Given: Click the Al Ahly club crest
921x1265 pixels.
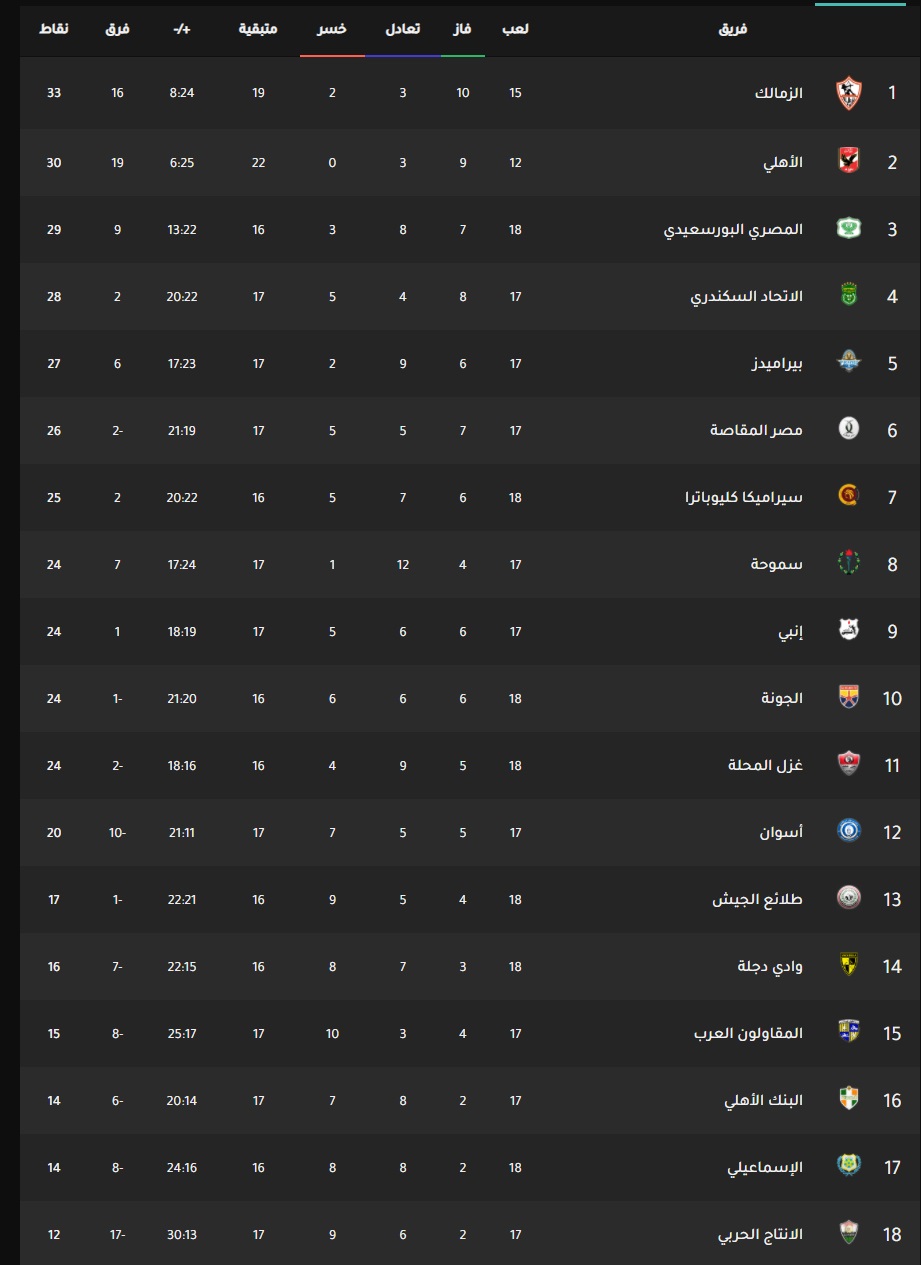Looking at the screenshot, I should [x=848, y=160].
